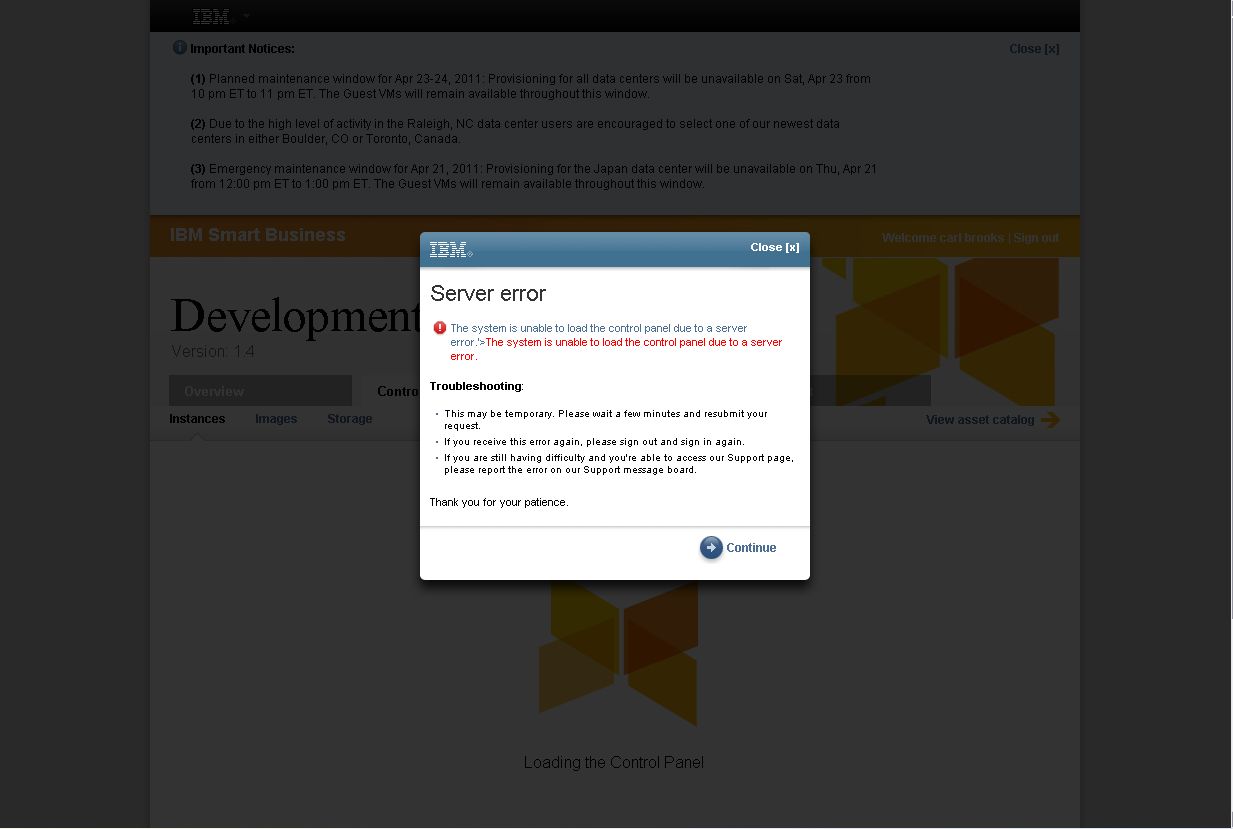Viewport: 1233px width, 829px height.
Task: Open the dropdown arrow beside the top IBM logo
Action: pyautogui.click(x=246, y=16)
